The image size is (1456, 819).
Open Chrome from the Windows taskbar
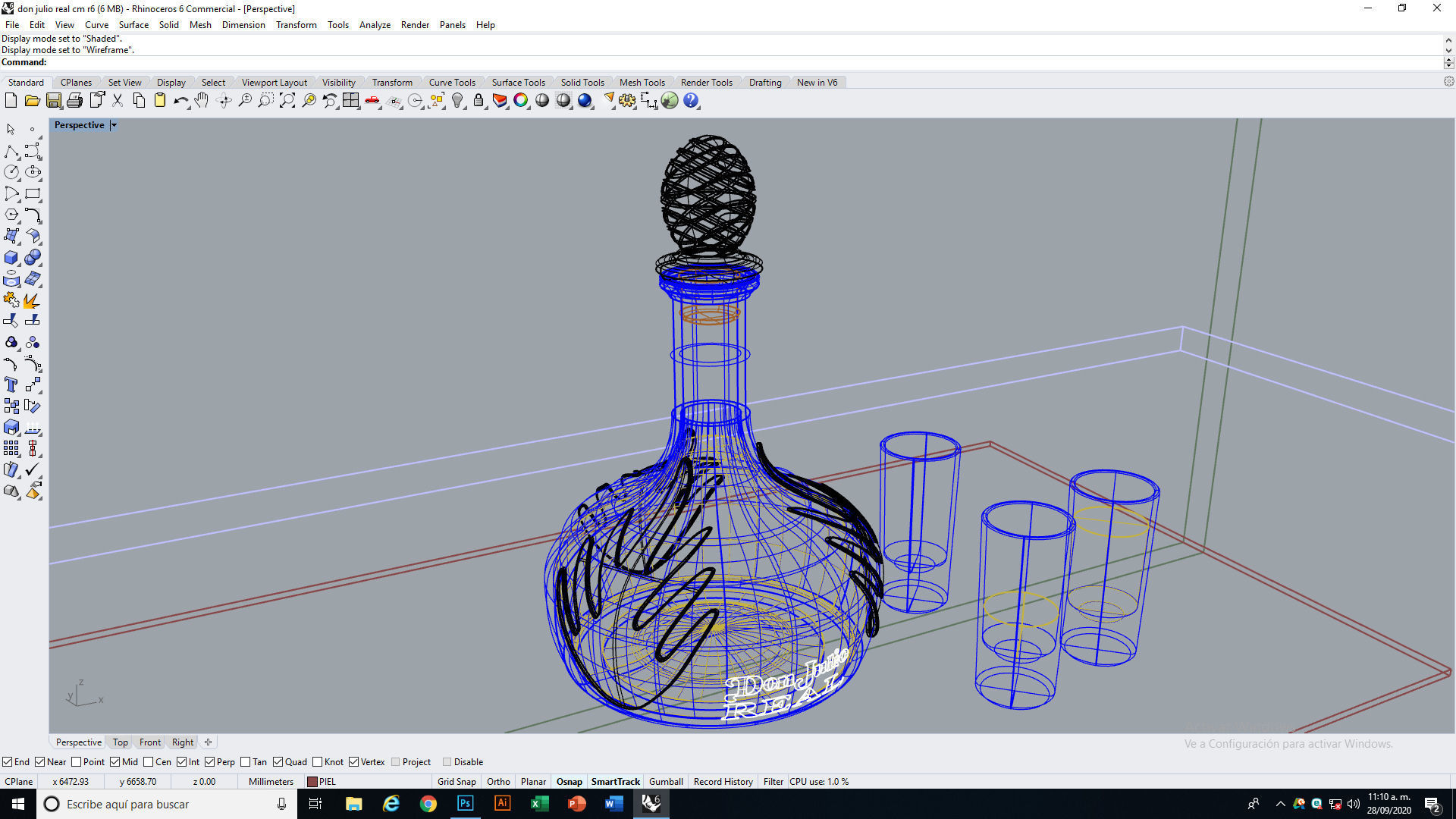[428, 804]
